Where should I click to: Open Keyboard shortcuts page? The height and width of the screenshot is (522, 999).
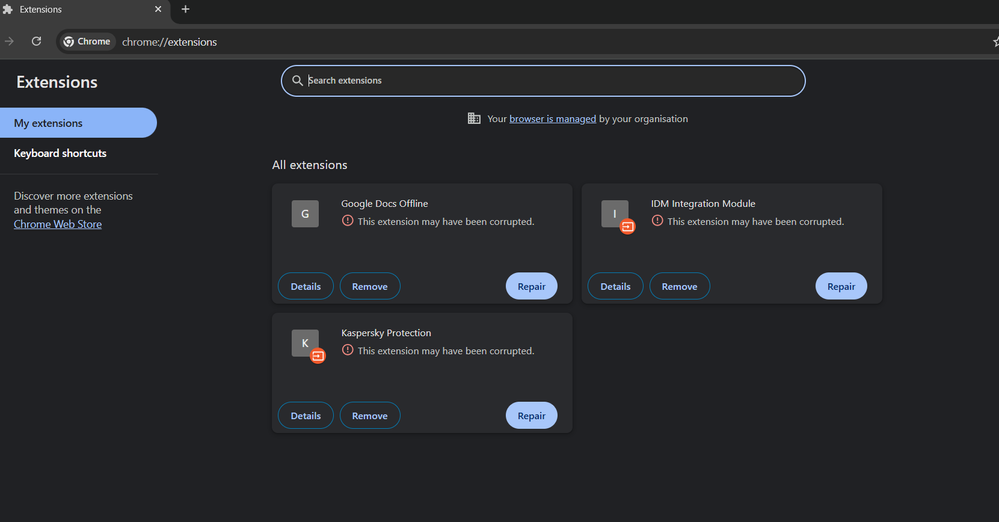coord(60,153)
